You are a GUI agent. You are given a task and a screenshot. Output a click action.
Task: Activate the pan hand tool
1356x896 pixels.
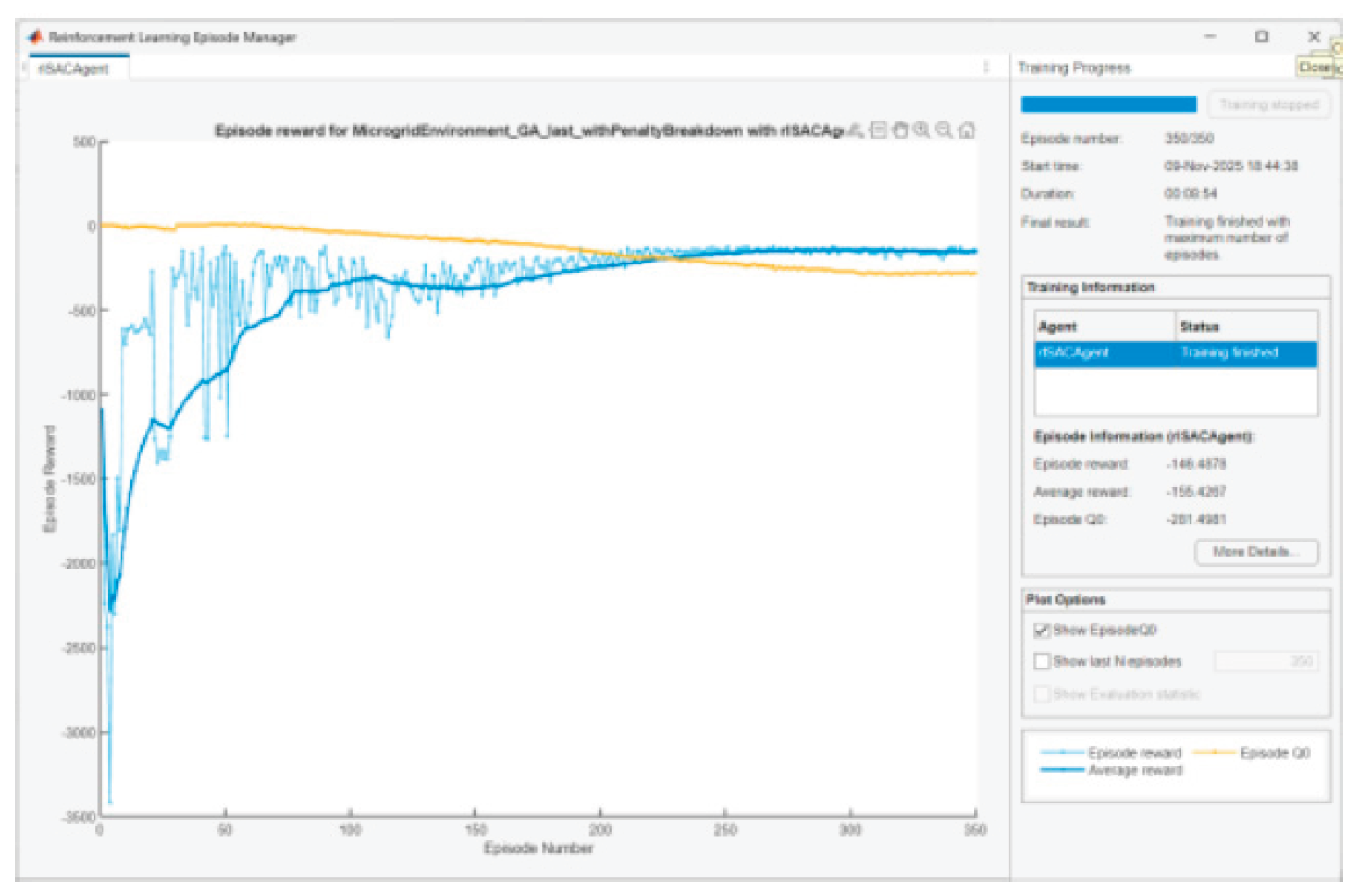[900, 130]
